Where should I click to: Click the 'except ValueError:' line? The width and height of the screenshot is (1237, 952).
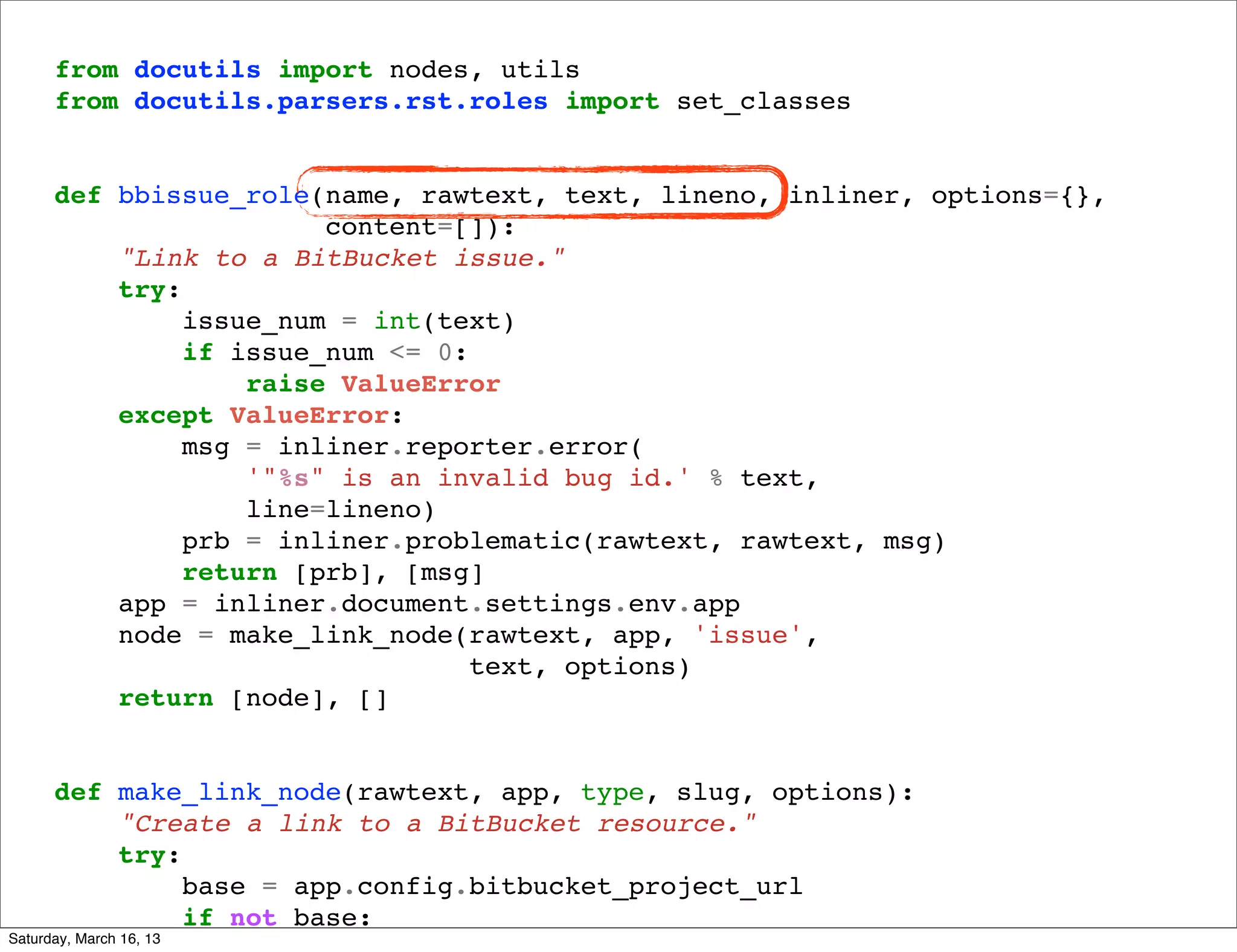tap(260, 416)
